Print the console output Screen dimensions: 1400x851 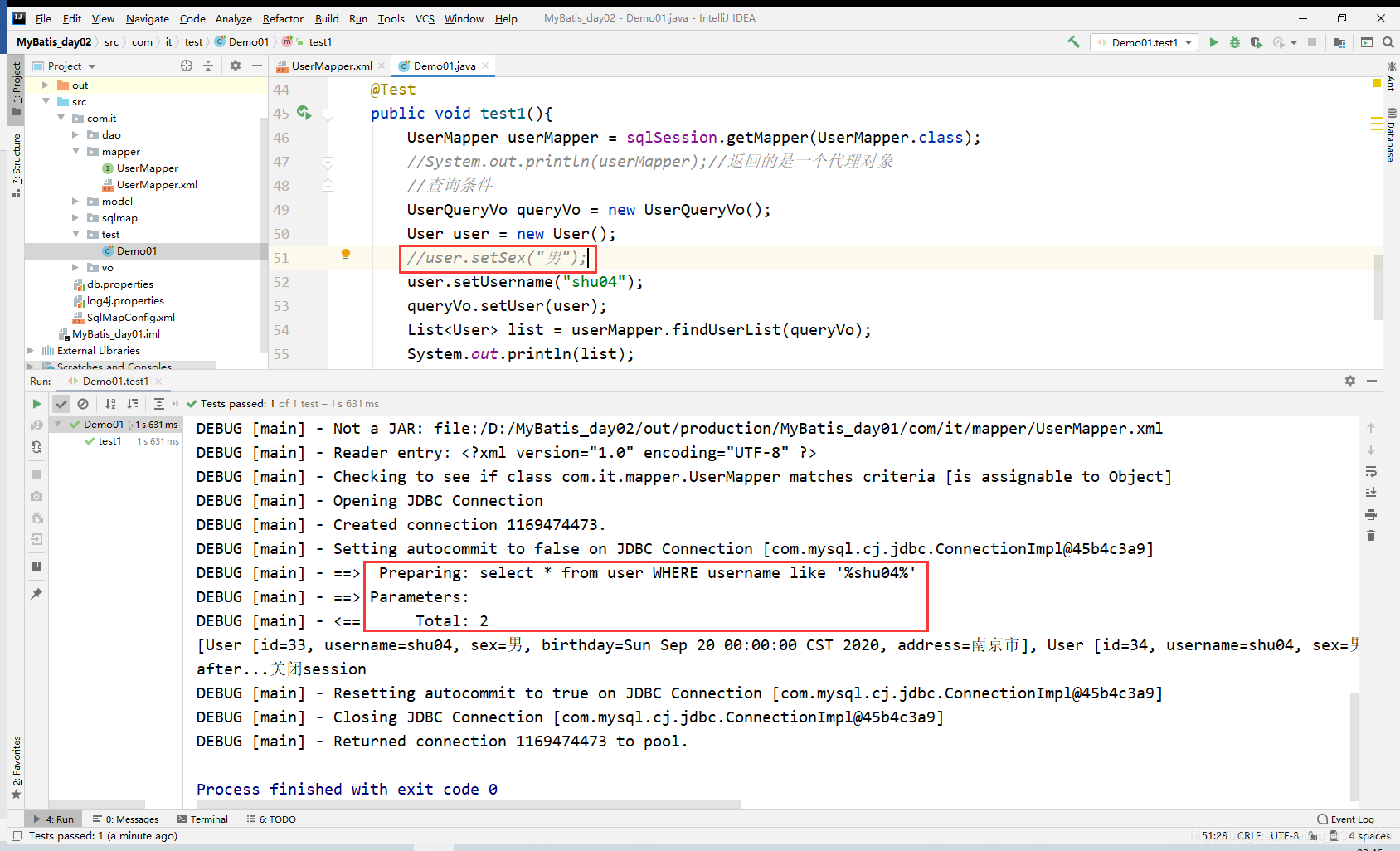coord(1371,514)
